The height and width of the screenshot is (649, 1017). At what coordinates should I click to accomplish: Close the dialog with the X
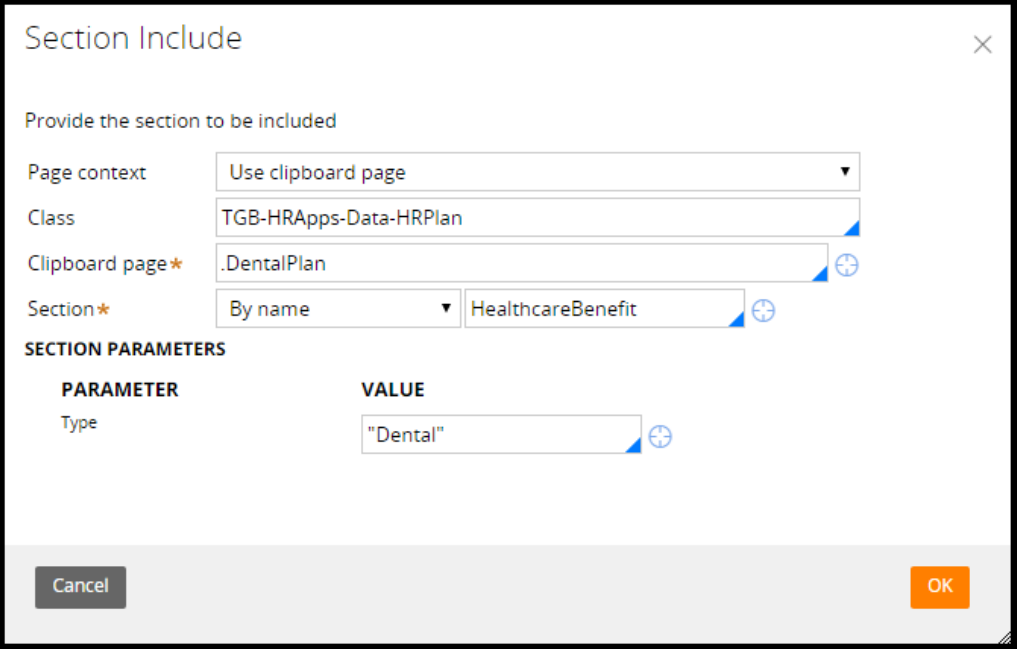(x=983, y=45)
